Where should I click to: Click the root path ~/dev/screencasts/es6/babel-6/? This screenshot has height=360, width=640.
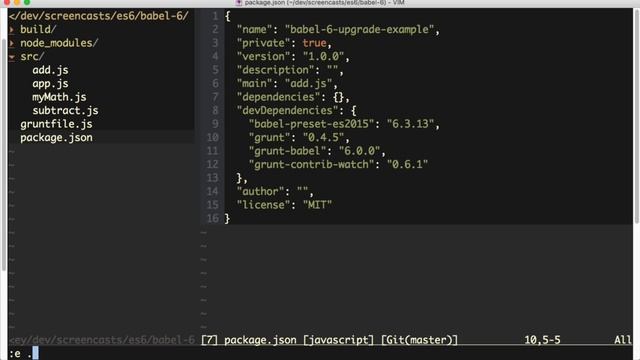pyautogui.click(x=99, y=16)
